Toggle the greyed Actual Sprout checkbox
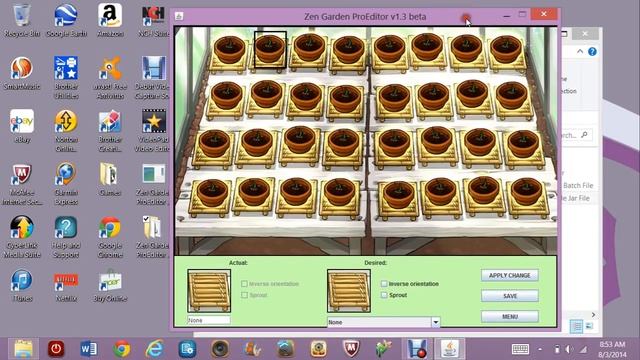The image size is (640, 360). point(244,295)
